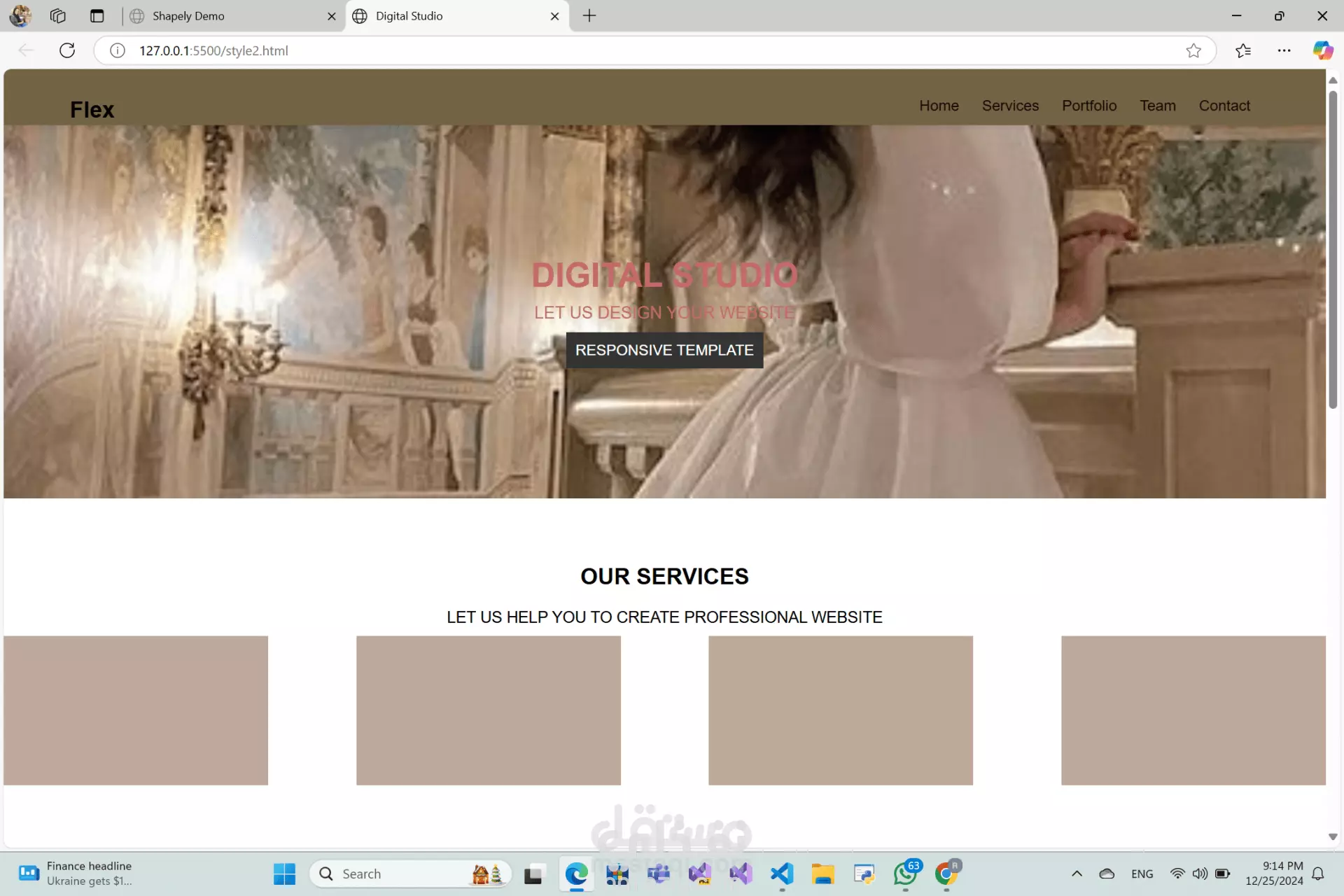Open notifications bell icon
Screen dimensions: 1344x896
tap(1318, 874)
